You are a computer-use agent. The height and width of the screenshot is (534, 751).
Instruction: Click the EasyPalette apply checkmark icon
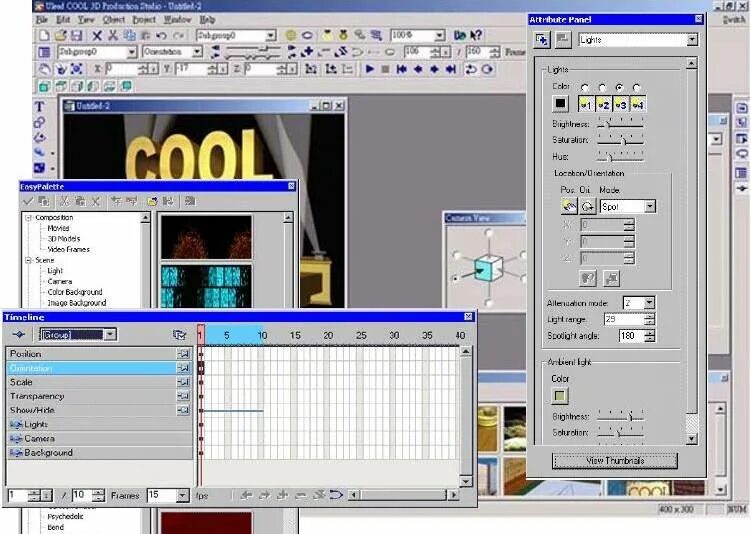point(28,202)
